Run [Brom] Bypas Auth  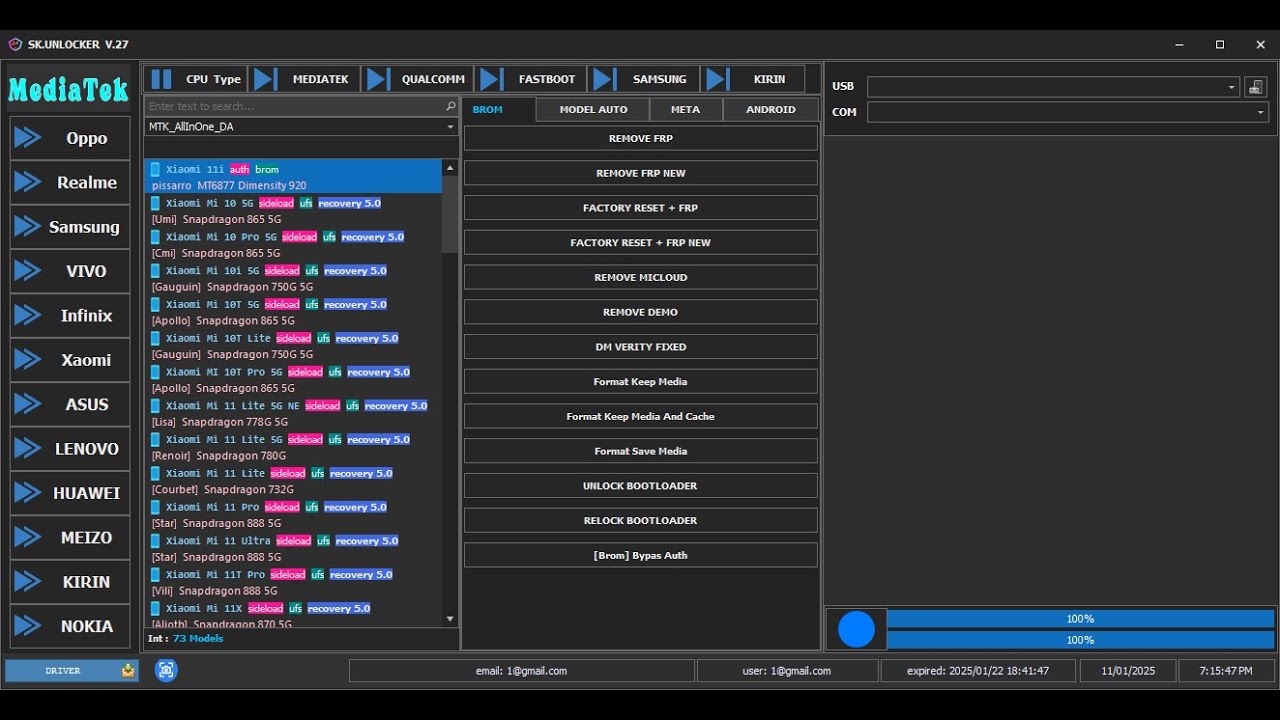[641, 555]
